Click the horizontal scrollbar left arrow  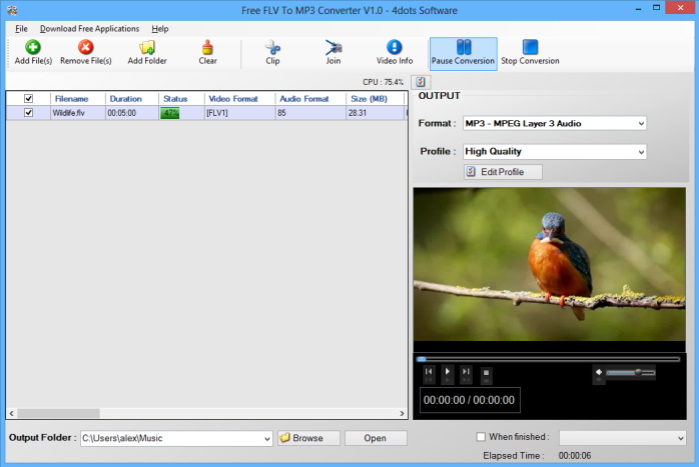12,414
